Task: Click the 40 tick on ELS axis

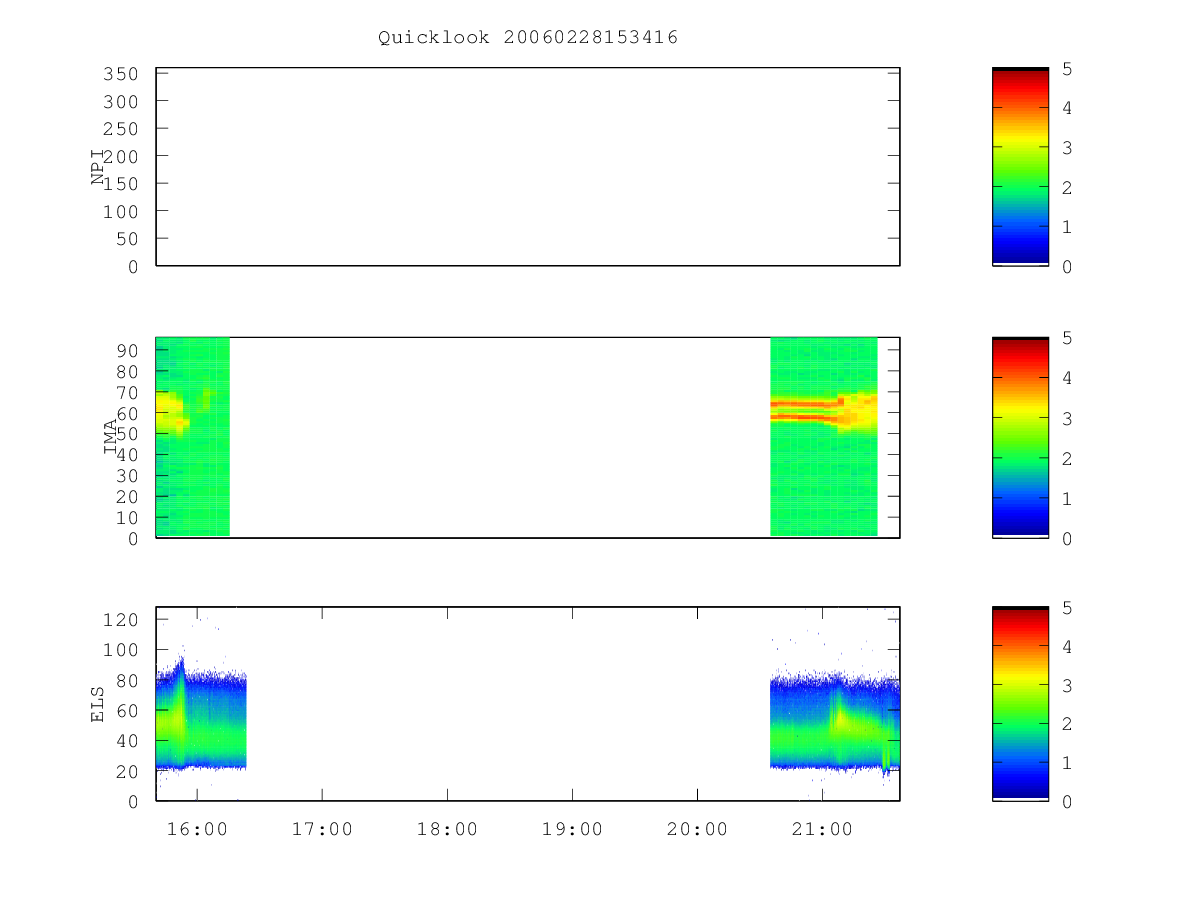Action: click(126, 741)
